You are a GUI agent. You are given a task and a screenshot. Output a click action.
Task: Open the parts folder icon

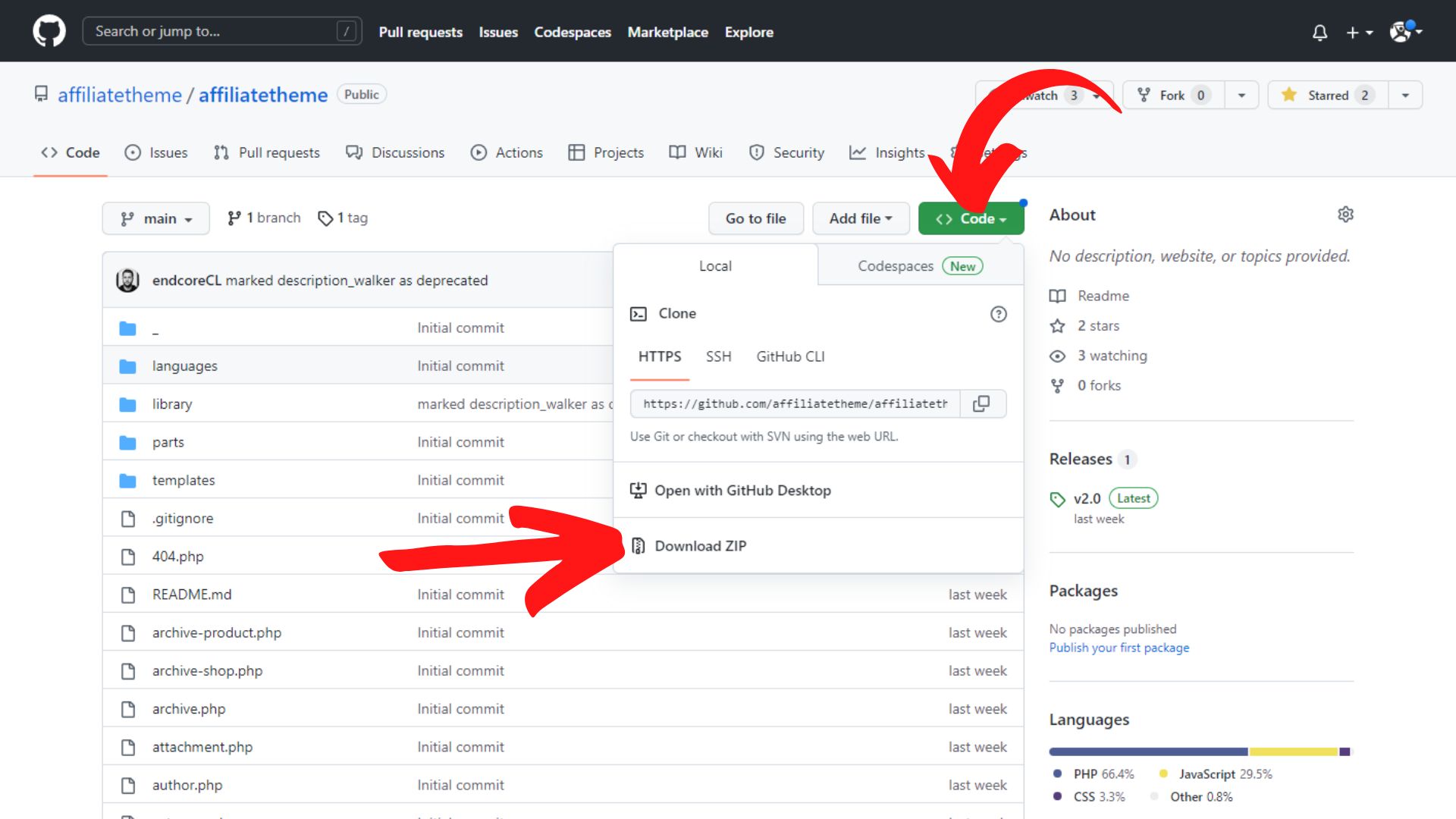coord(127,442)
